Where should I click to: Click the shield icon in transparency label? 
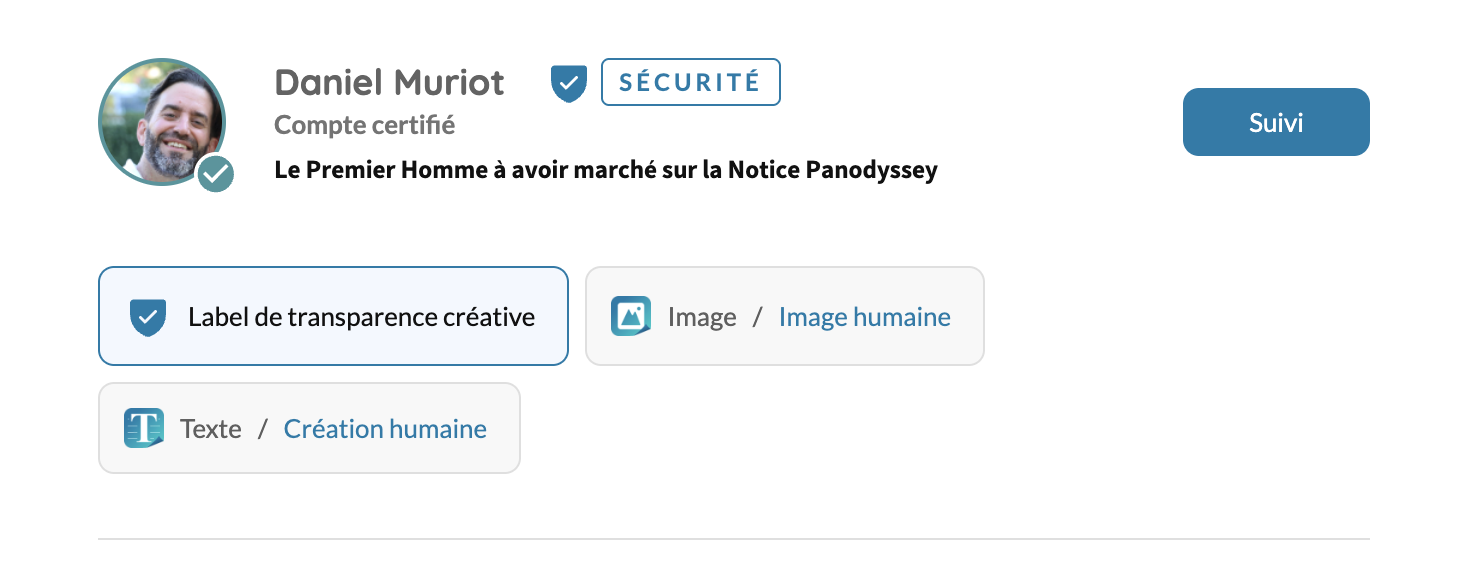coord(147,317)
